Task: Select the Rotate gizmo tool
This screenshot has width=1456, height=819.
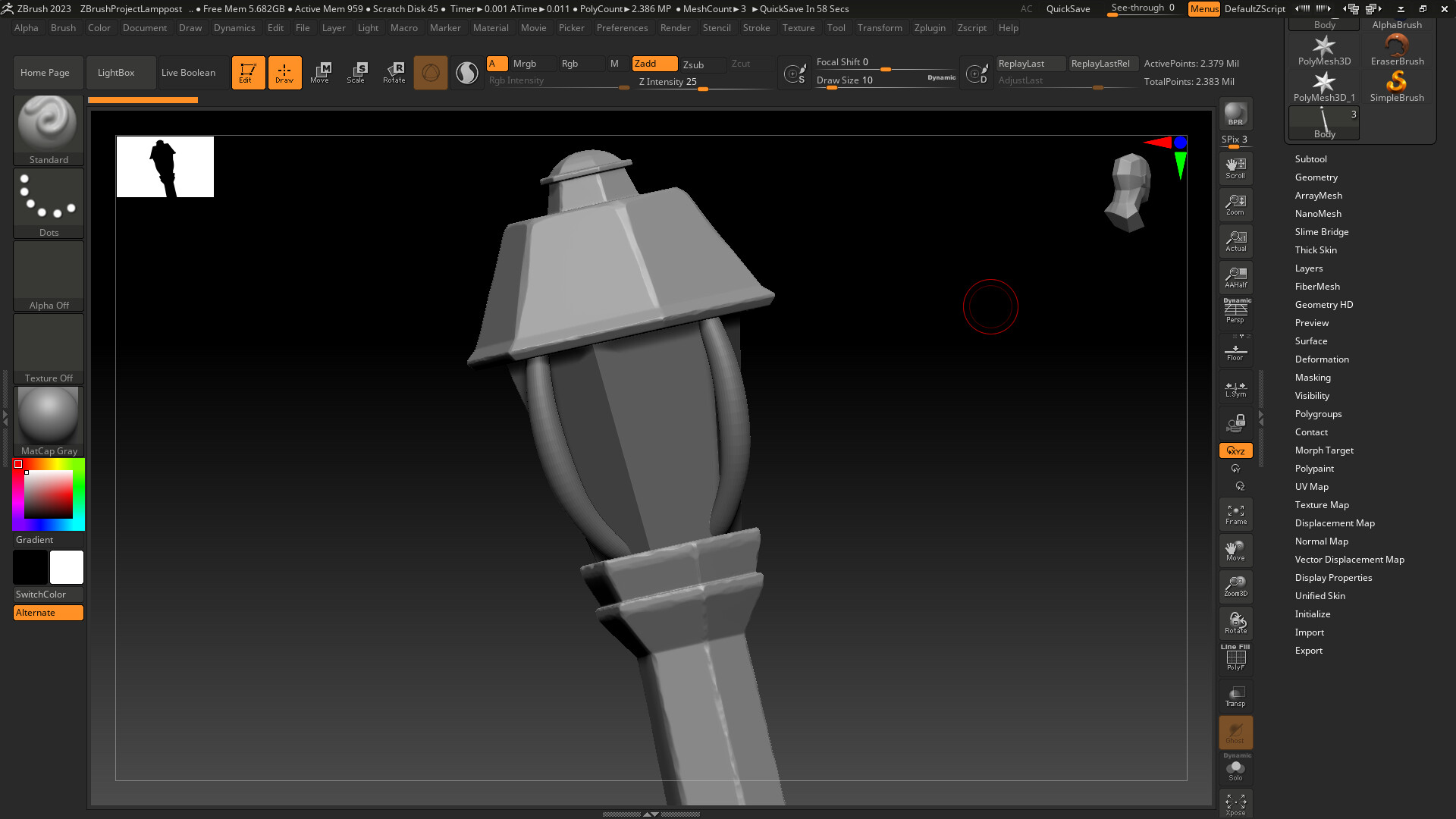Action: tap(394, 72)
